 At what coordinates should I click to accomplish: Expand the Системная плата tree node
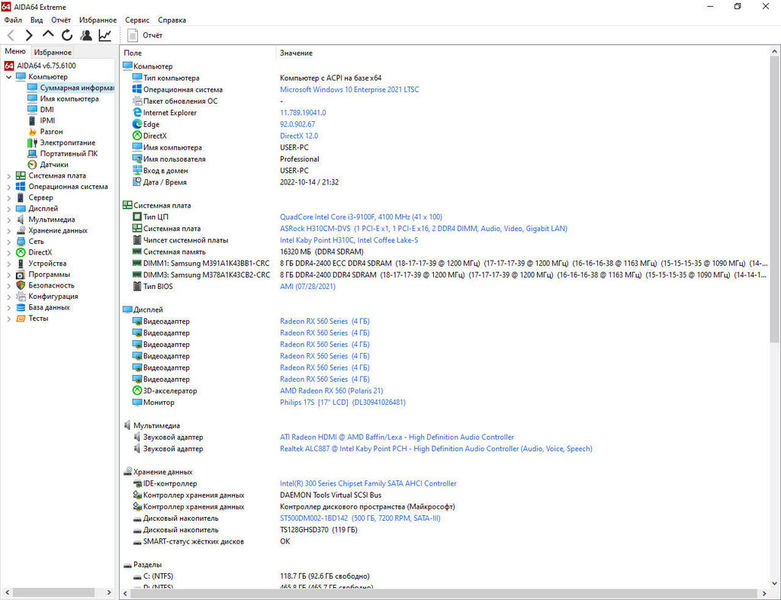click(x=8, y=176)
